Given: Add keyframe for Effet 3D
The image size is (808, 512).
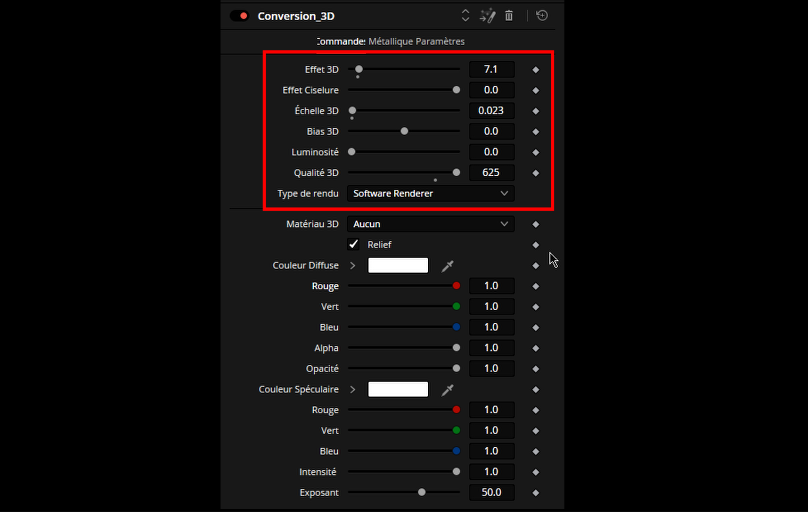Looking at the screenshot, I should [x=535, y=70].
